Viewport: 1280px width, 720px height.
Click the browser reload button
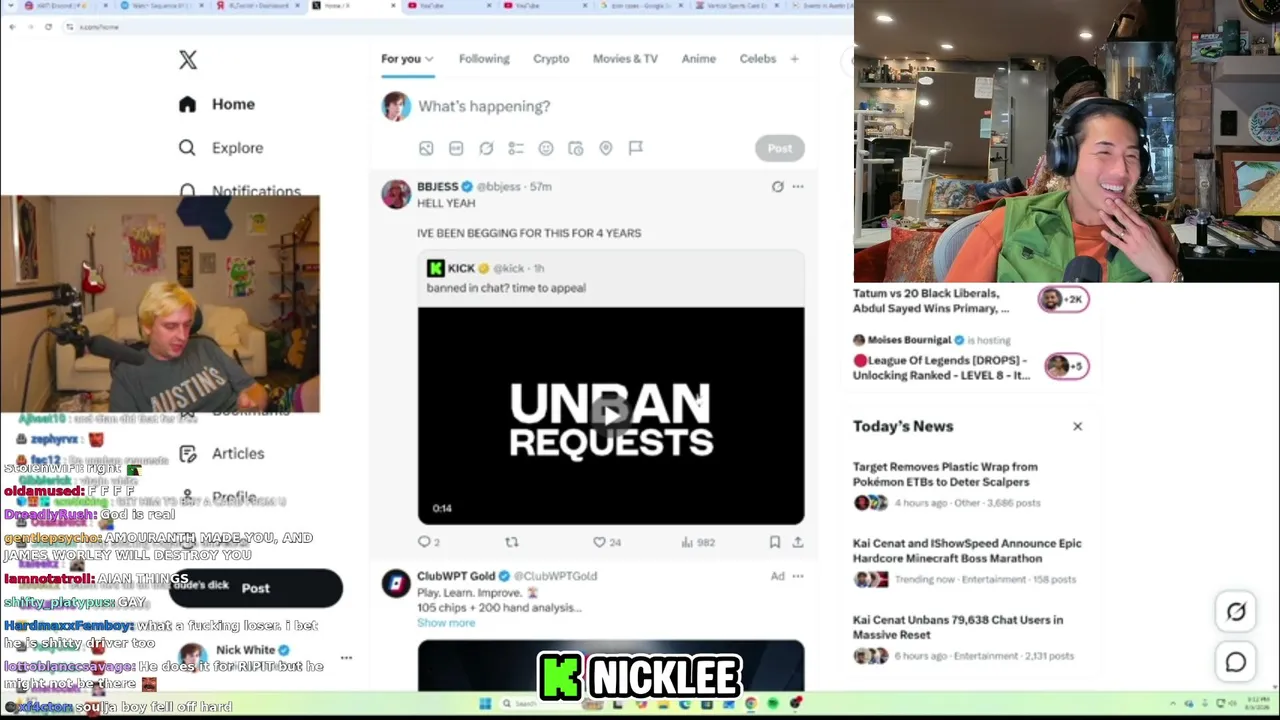coord(48,27)
